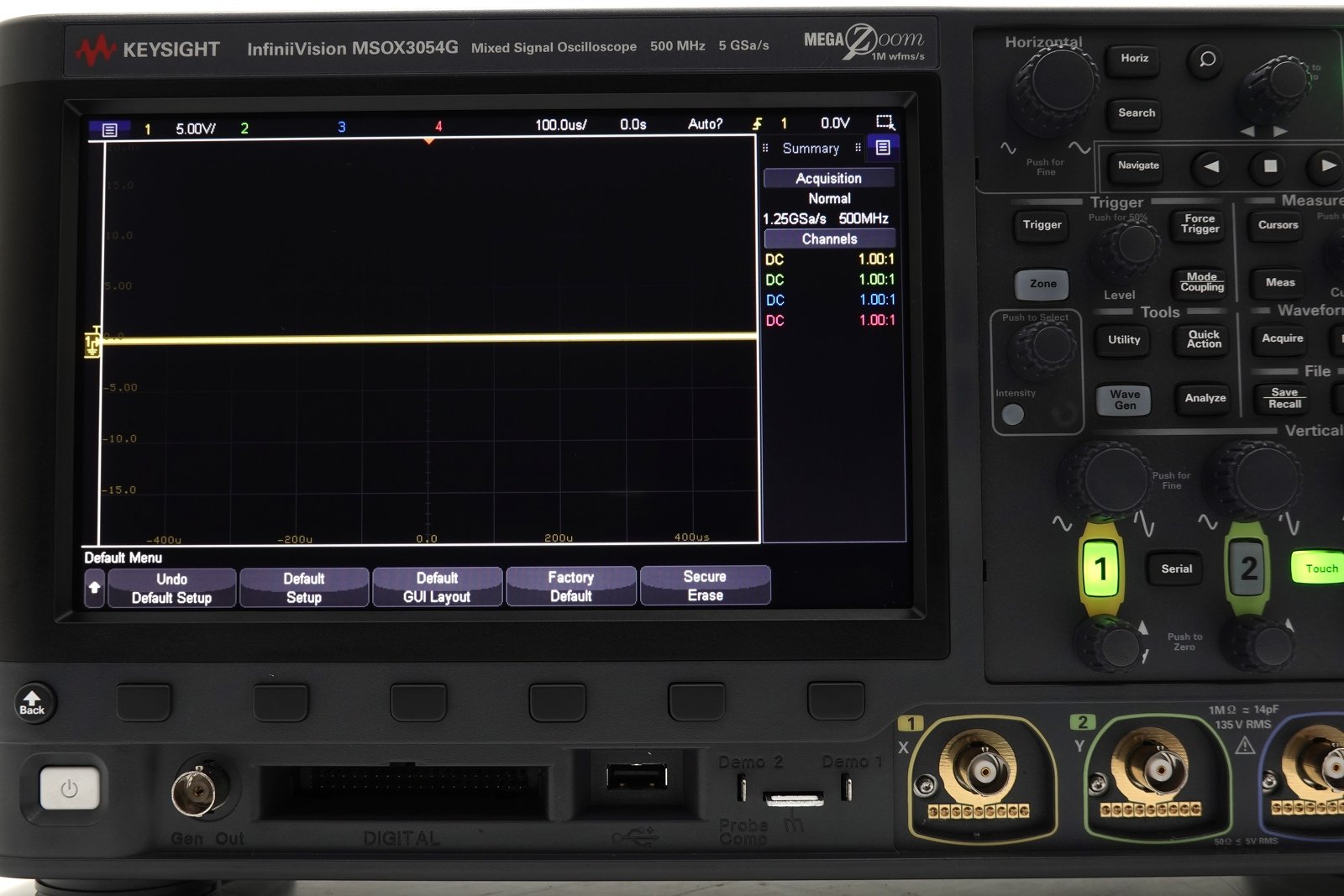The width and height of the screenshot is (1344, 896).
Task: Select channel 2 label in the status bar
Action: click(x=244, y=128)
